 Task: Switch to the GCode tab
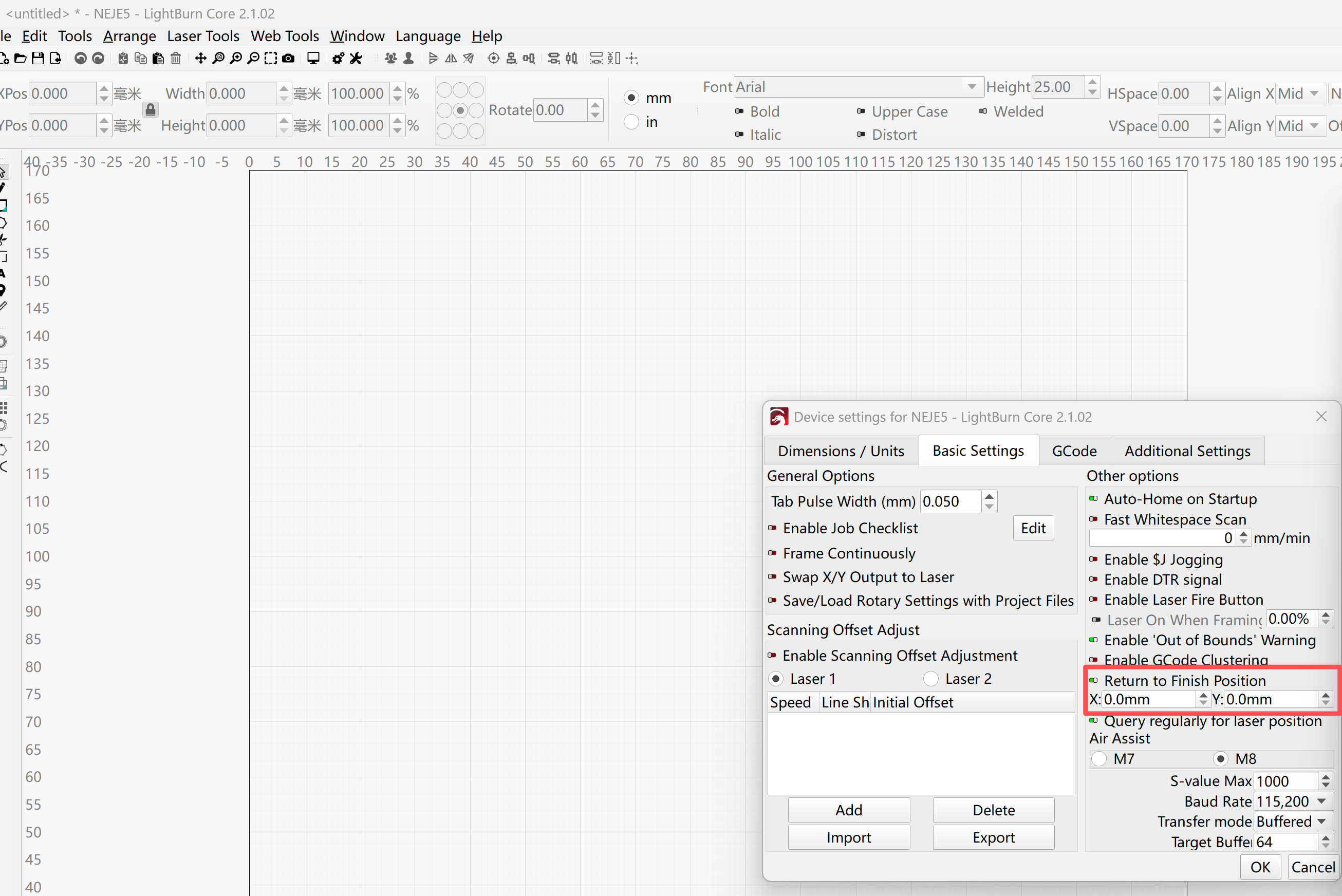(1074, 451)
